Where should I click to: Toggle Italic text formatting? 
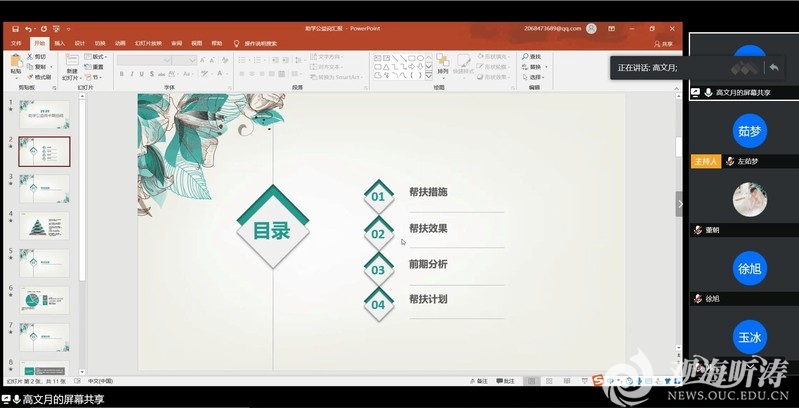130,73
